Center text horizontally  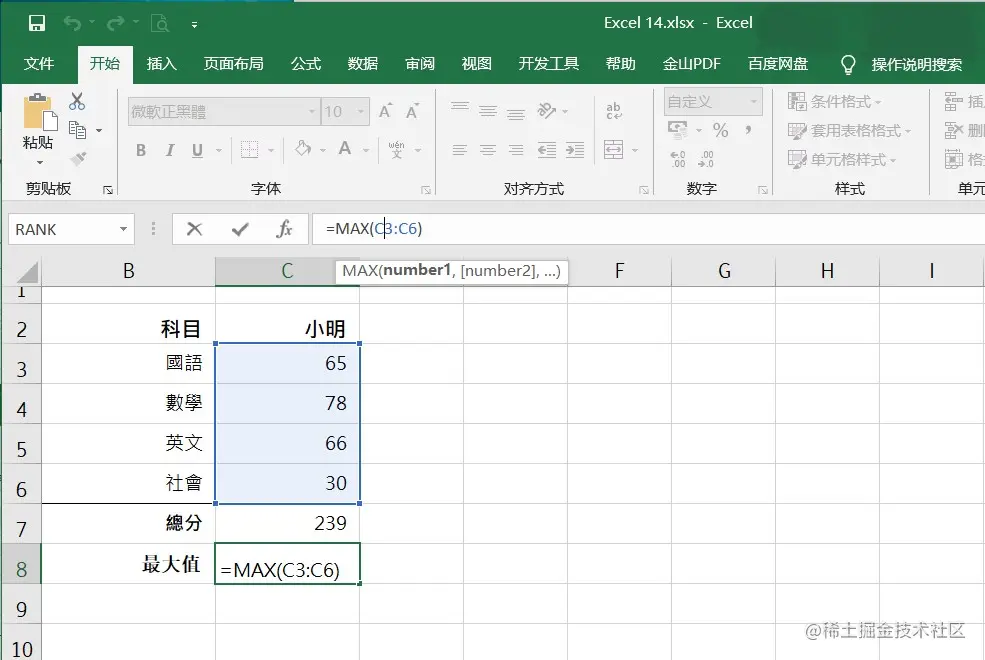coord(488,150)
